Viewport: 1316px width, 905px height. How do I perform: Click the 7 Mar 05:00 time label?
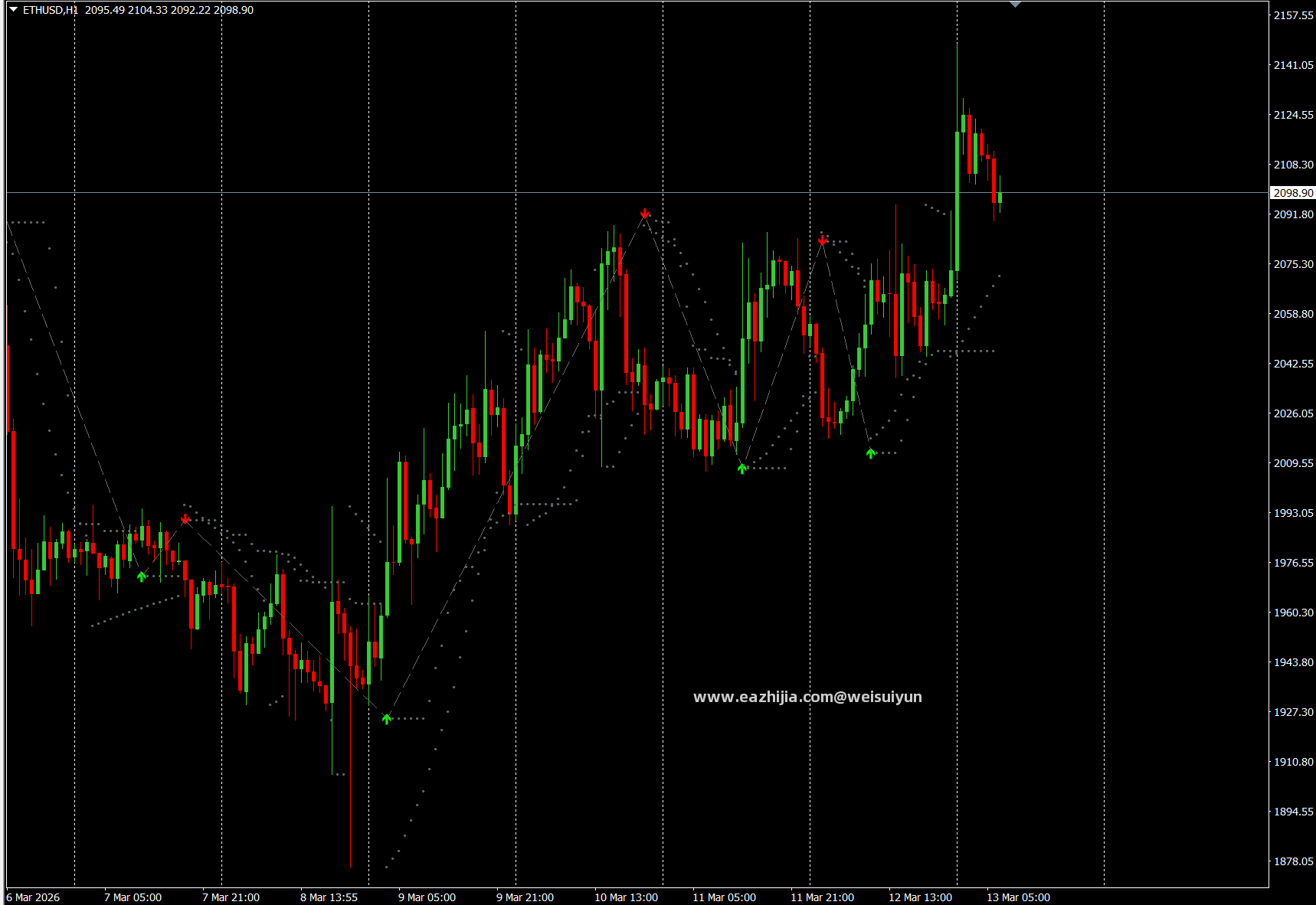[x=133, y=897]
